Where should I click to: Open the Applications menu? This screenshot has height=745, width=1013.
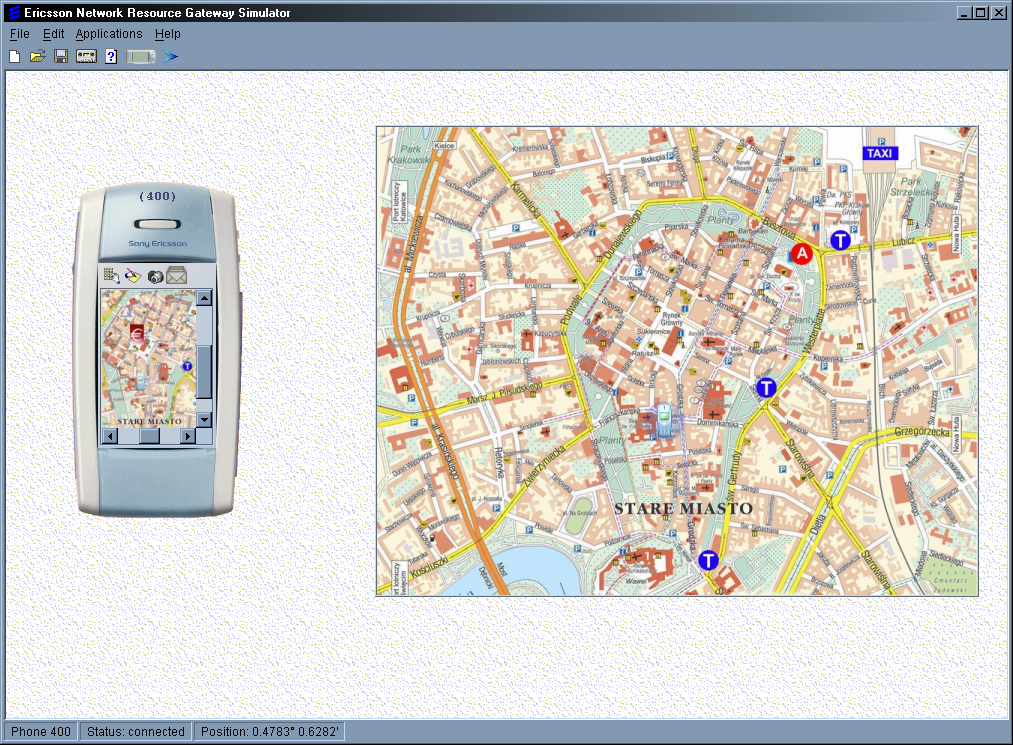[x=109, y=34]
